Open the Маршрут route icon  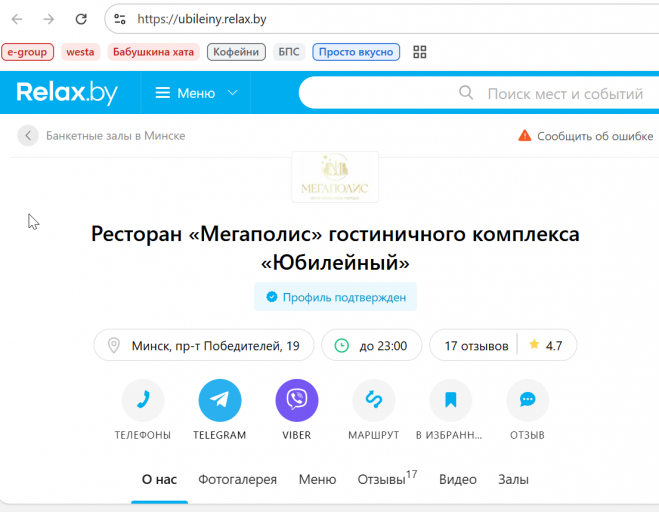374,400
